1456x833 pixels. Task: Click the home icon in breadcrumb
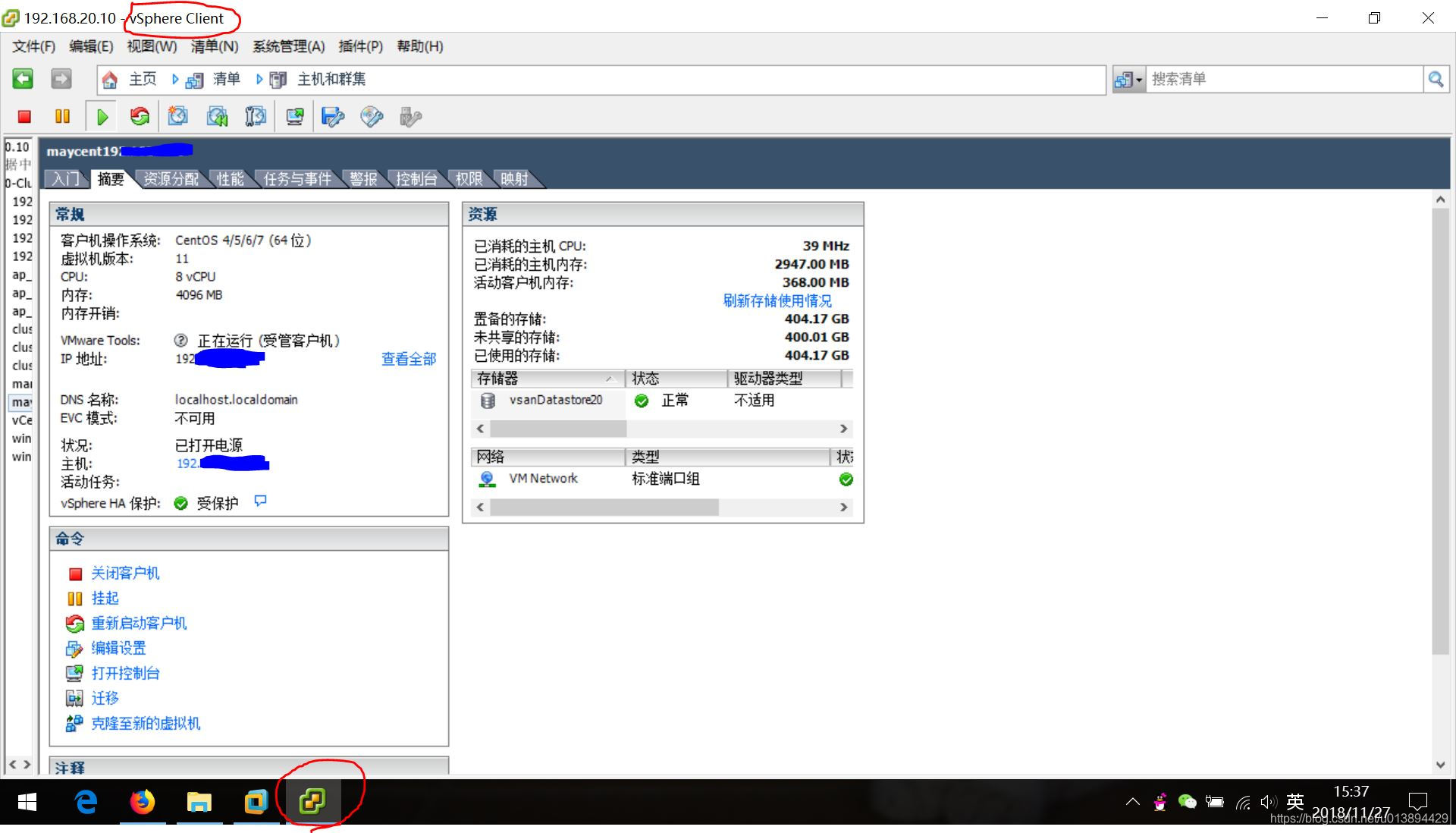[x=110, y=79]
